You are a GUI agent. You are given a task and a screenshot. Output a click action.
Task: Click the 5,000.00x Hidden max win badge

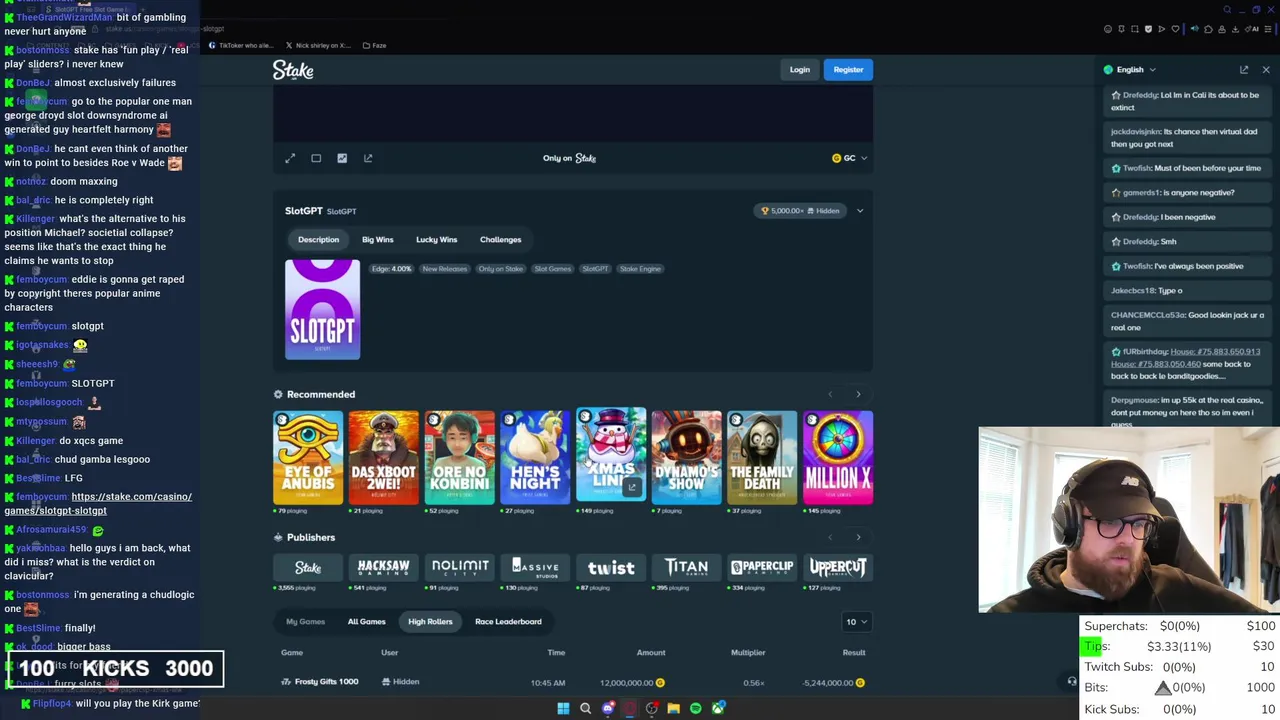pyautogui.click(x=800, y=211)
